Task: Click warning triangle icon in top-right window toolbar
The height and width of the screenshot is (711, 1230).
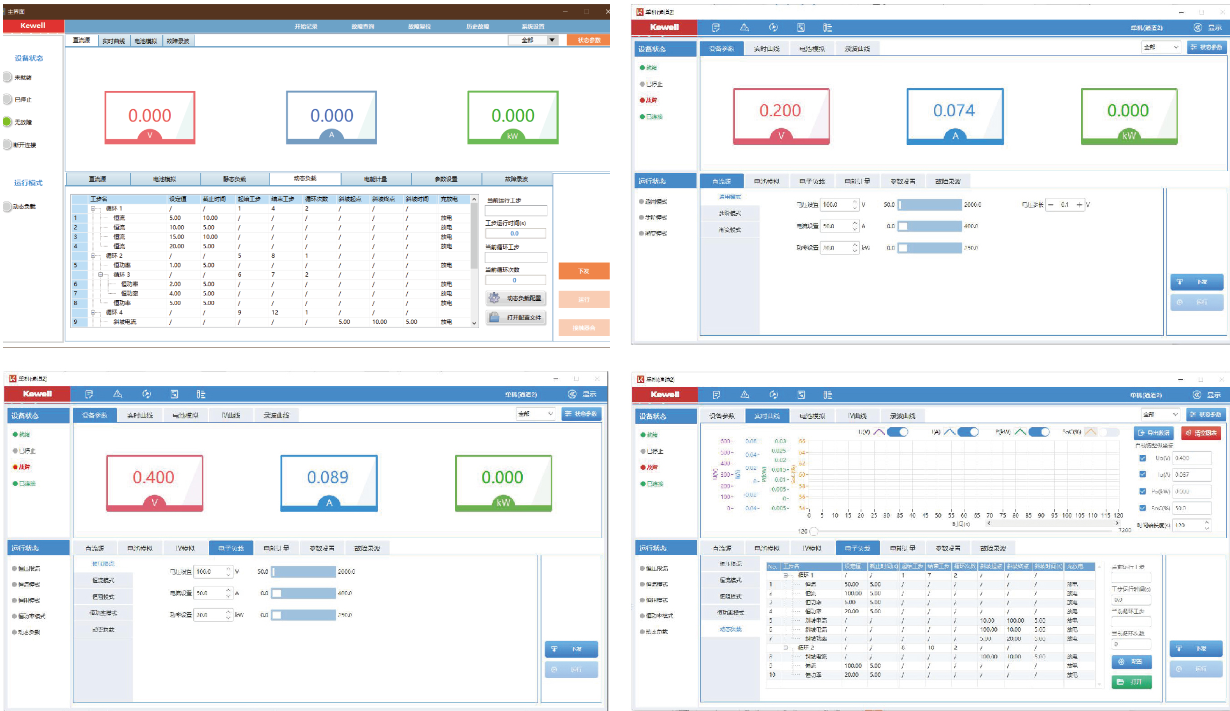Action: pos(744,28)
